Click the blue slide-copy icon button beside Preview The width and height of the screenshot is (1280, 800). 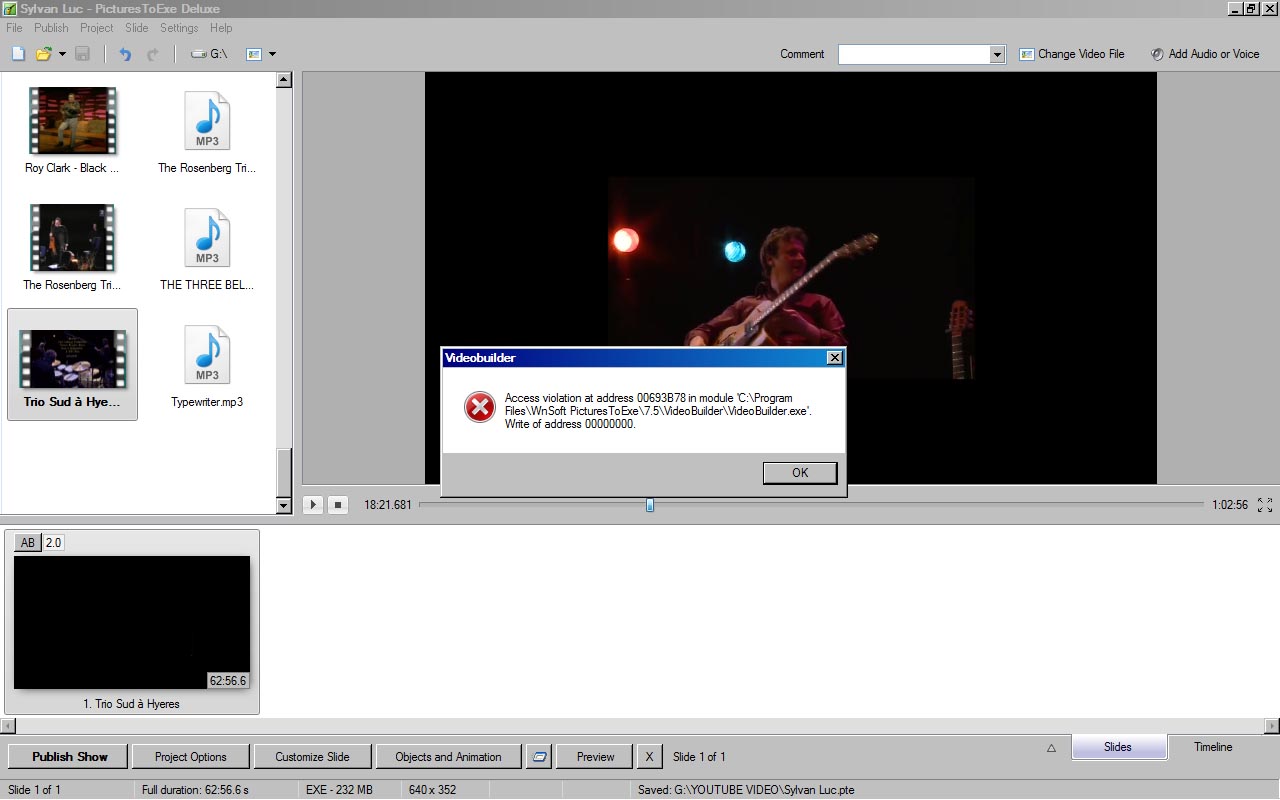click(x=539, y=757)
